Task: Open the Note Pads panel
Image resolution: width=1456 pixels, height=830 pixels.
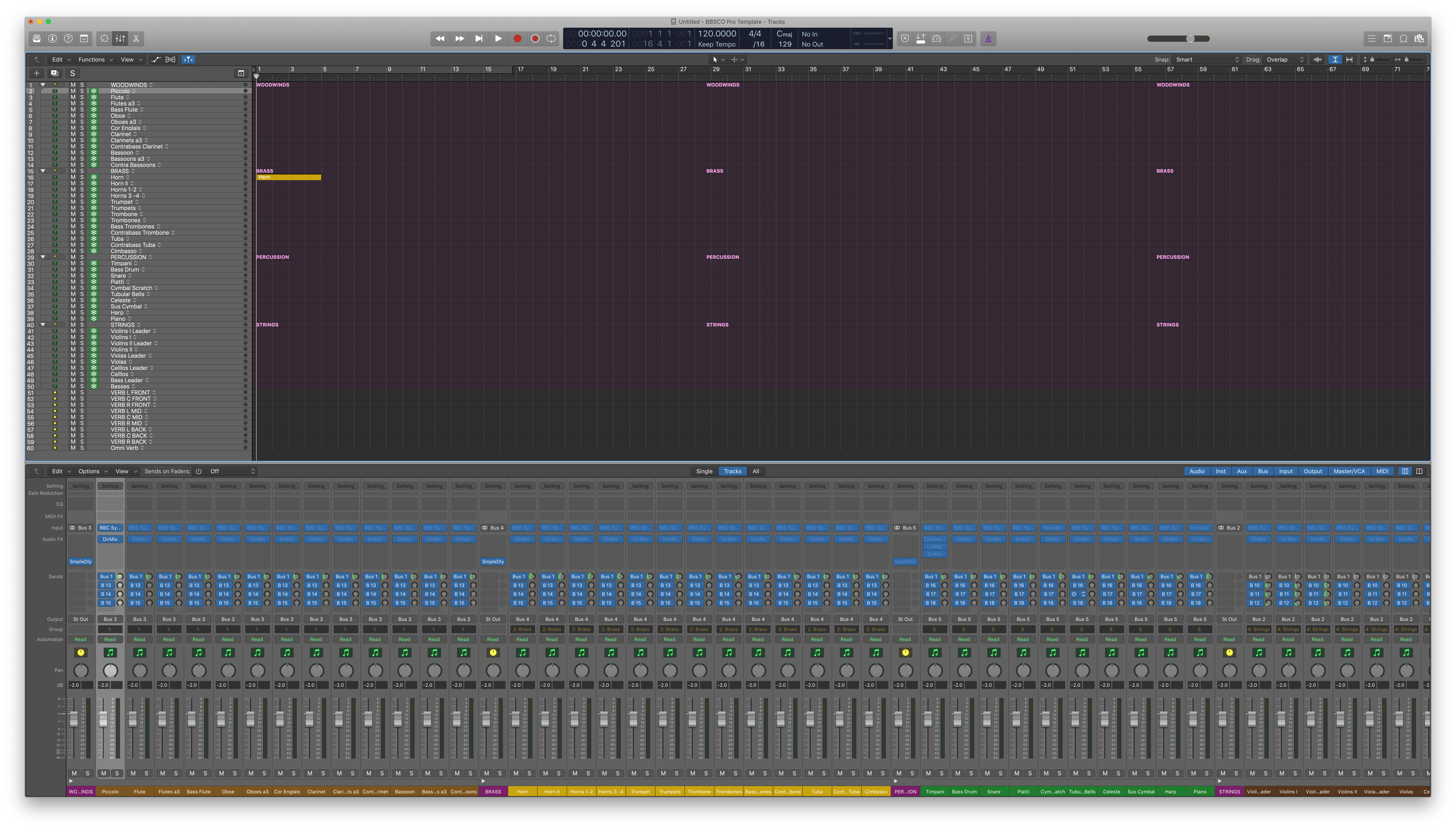Action: click(x=1388, y=39)
